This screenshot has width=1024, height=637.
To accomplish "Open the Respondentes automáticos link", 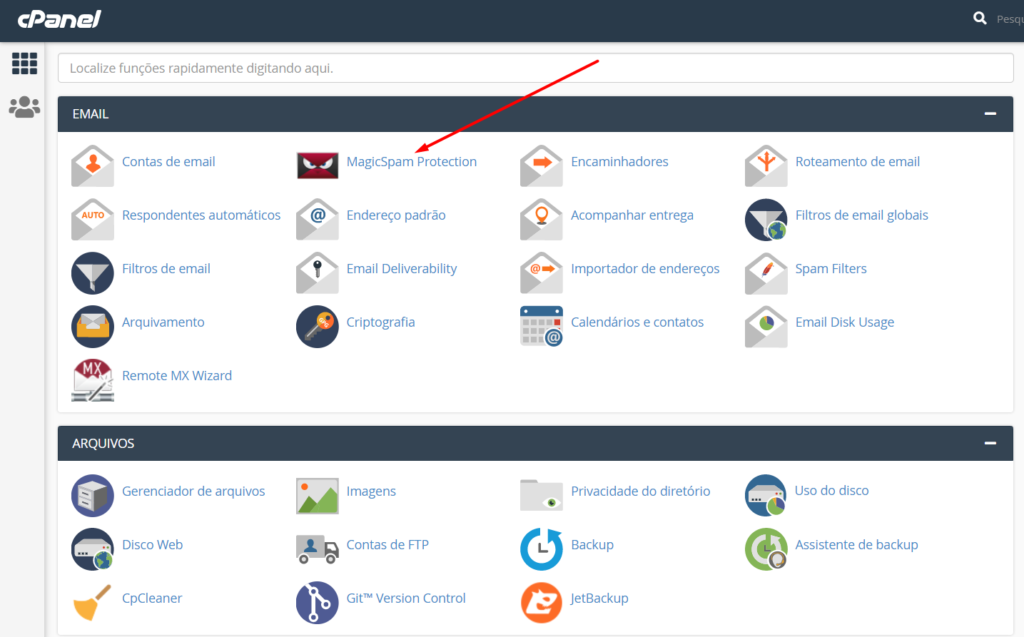I will coord(201,215).
